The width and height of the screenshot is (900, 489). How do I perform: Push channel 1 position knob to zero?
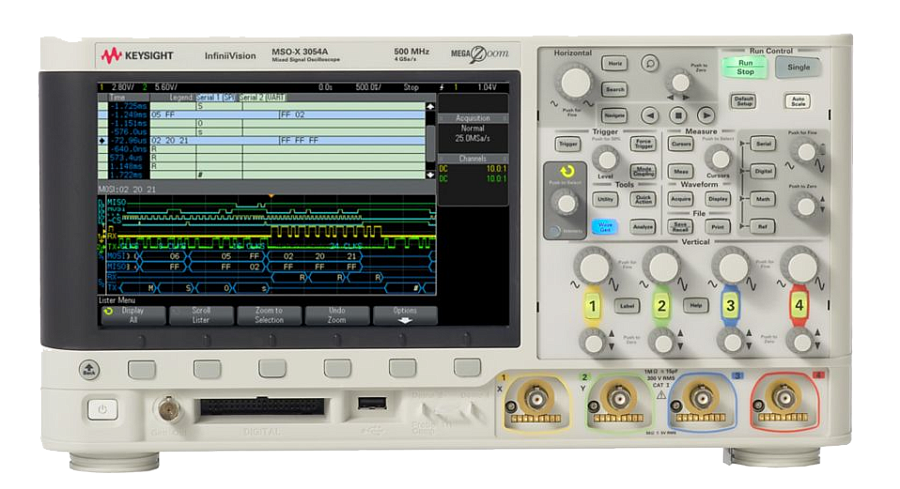point(593,343)
